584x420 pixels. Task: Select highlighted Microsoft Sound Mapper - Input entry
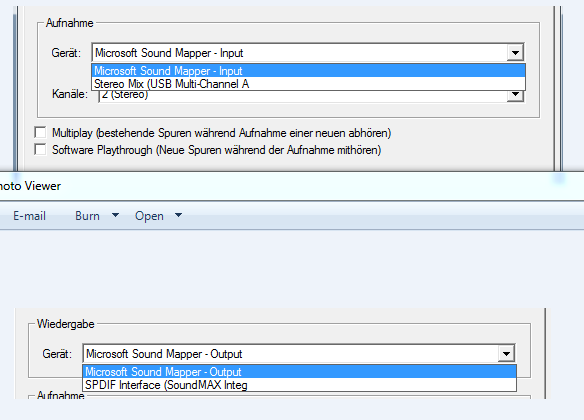[x=308, y=70]
